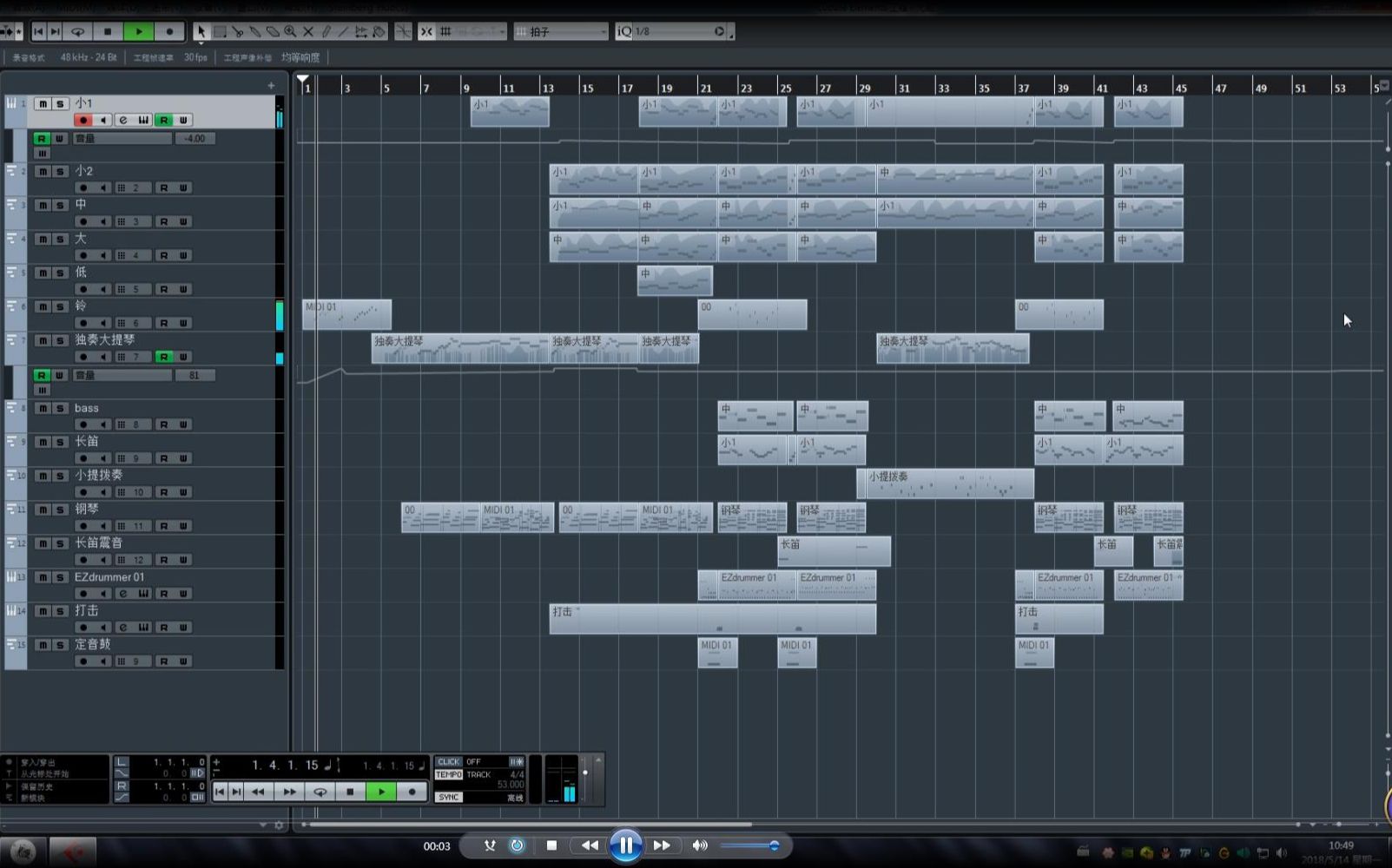Select the 小提拨奏 clip in timeline

coord(946,483)
